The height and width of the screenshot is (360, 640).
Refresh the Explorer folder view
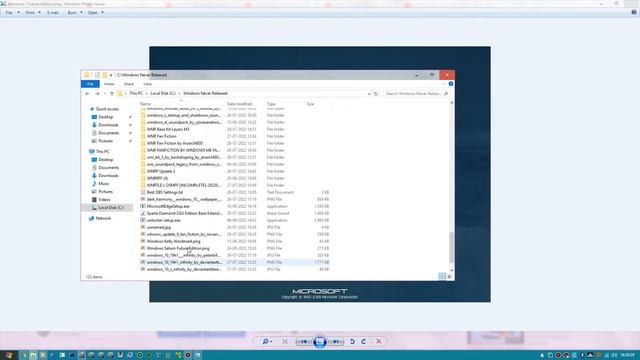pos(376,93)
